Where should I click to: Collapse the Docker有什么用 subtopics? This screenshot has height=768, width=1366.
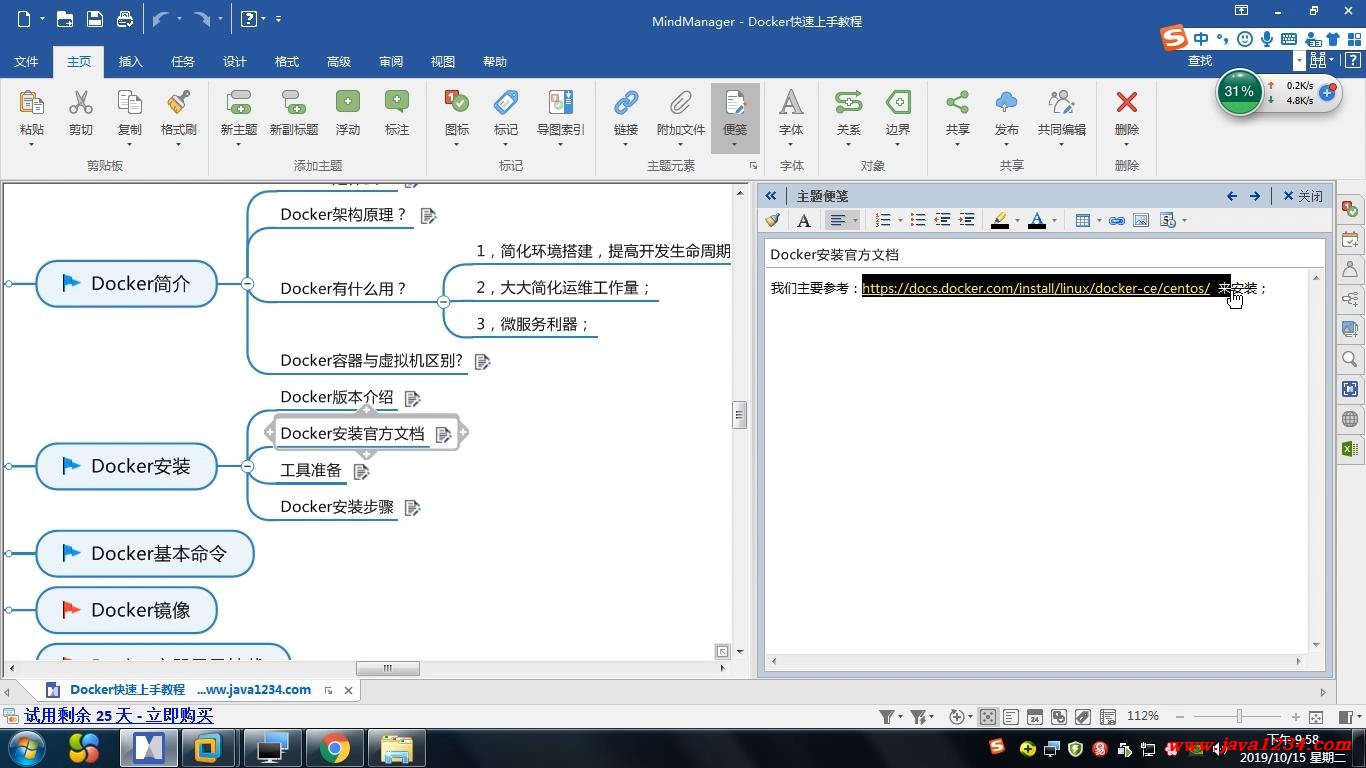click(x=443, y=302)
